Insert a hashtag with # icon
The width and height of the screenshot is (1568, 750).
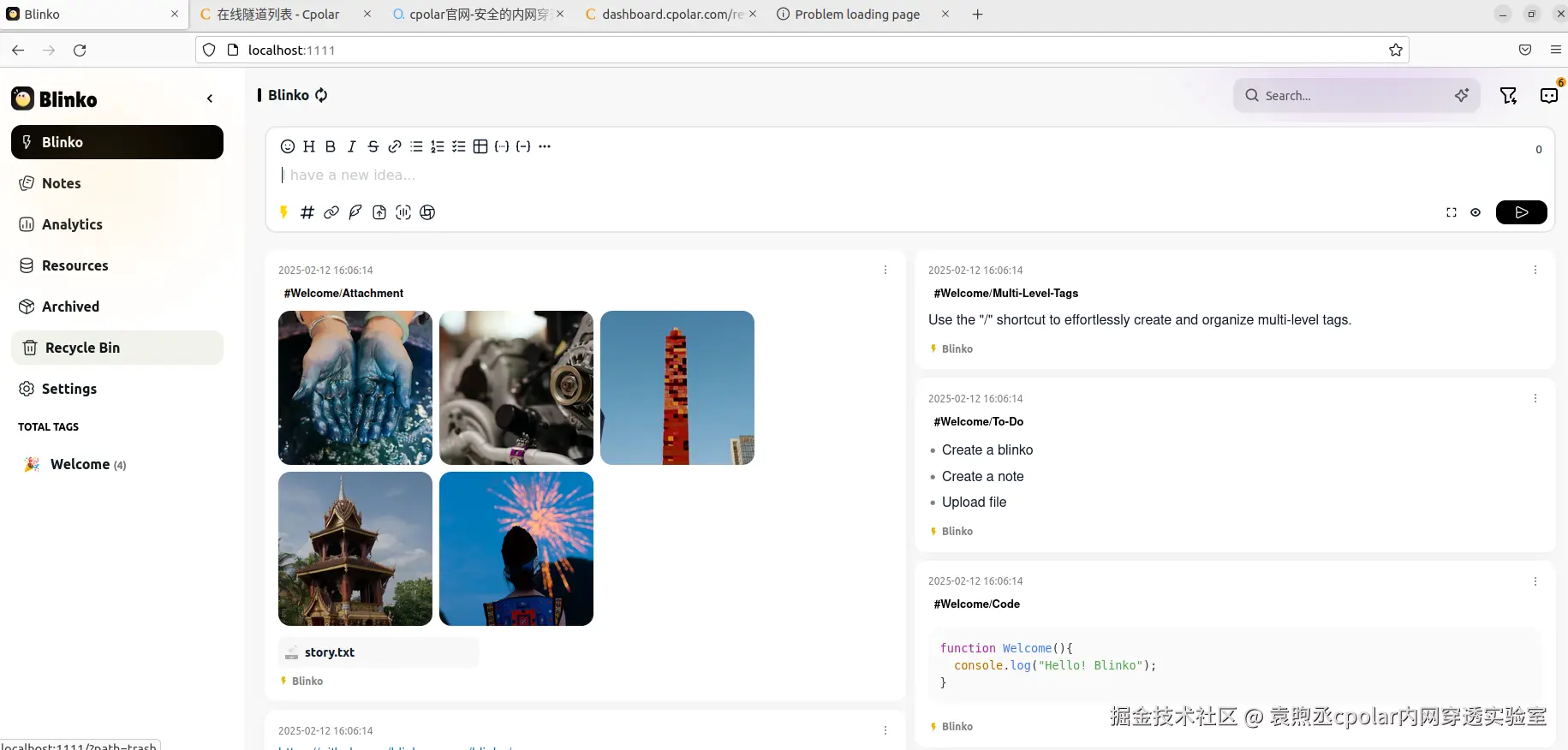[307, 212]
